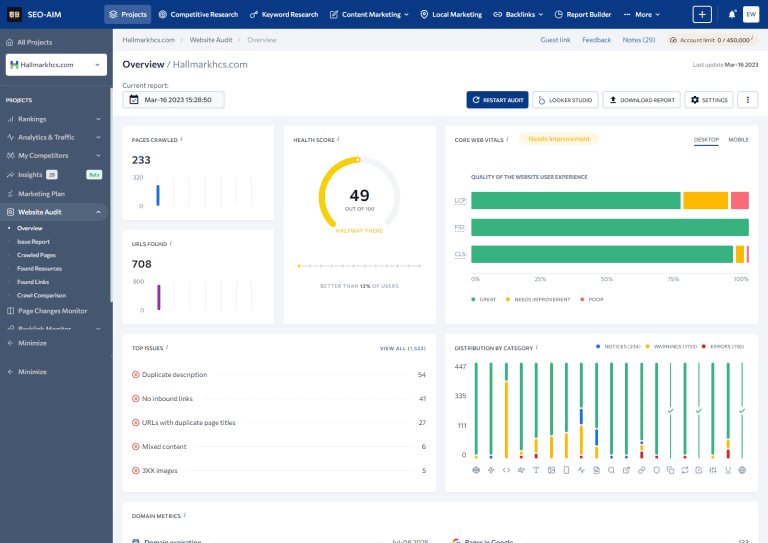Click the Looker Studio button

coord(565,100)
